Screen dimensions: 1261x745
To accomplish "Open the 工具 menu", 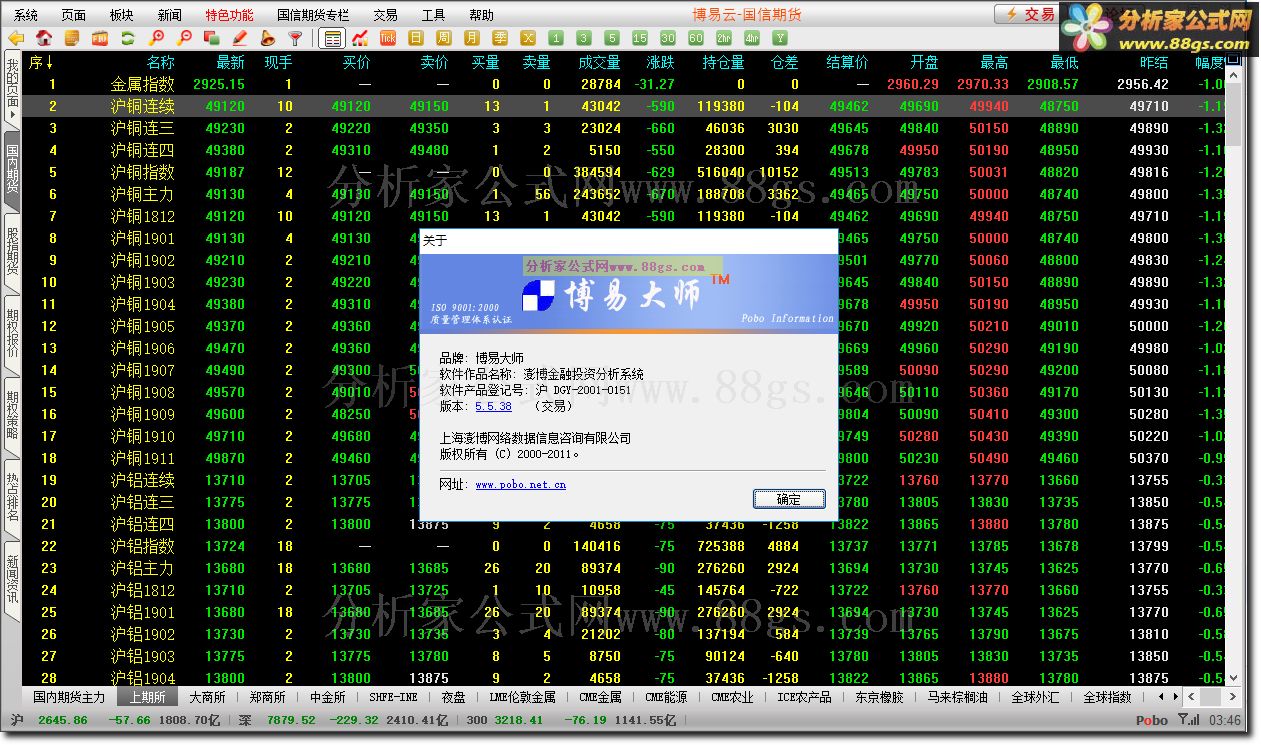I will click(x=433, y=15).
